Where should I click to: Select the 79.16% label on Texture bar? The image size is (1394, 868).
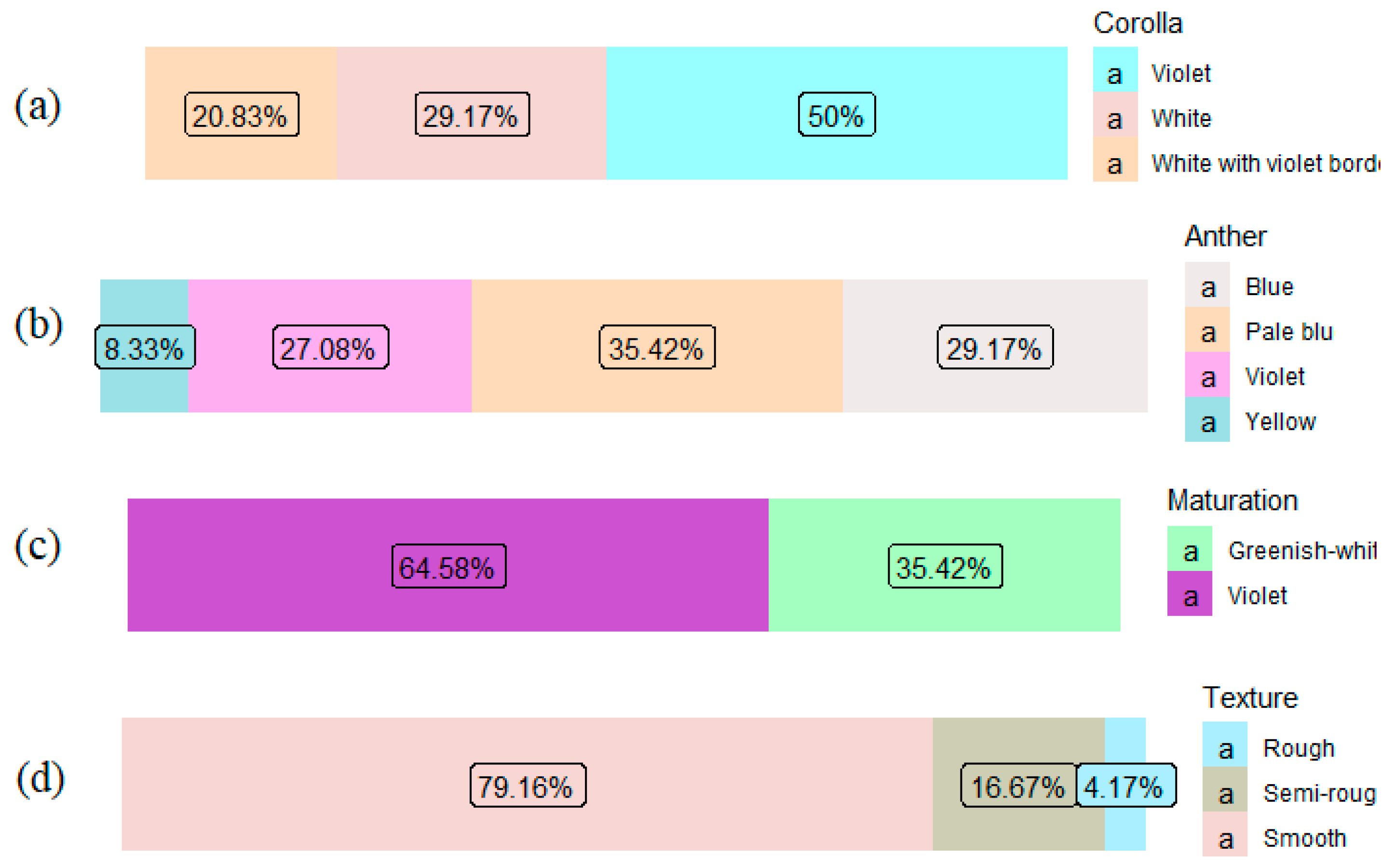point(528,786)
